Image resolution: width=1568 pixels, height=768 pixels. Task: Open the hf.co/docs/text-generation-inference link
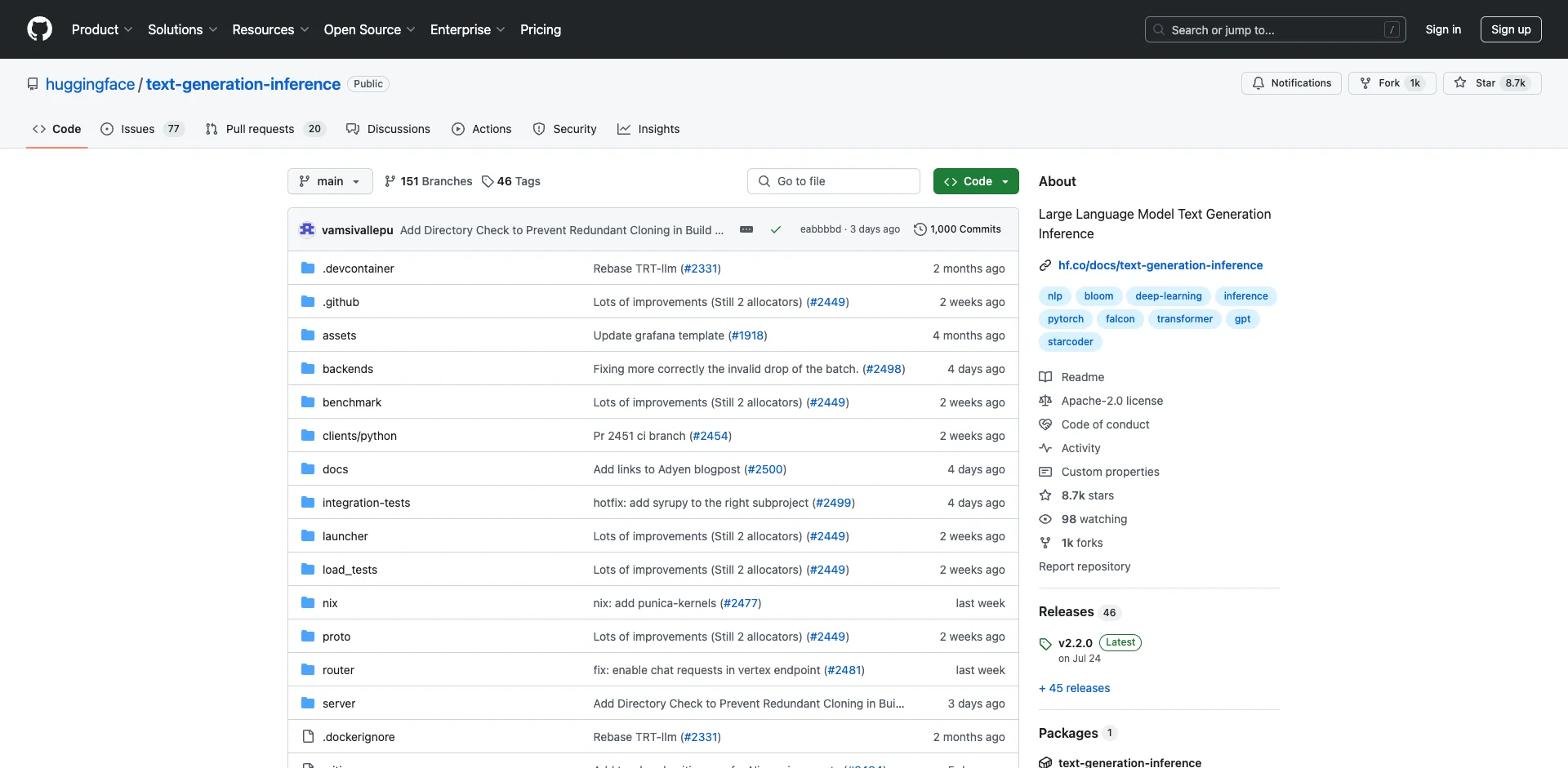coord(1160,265)
